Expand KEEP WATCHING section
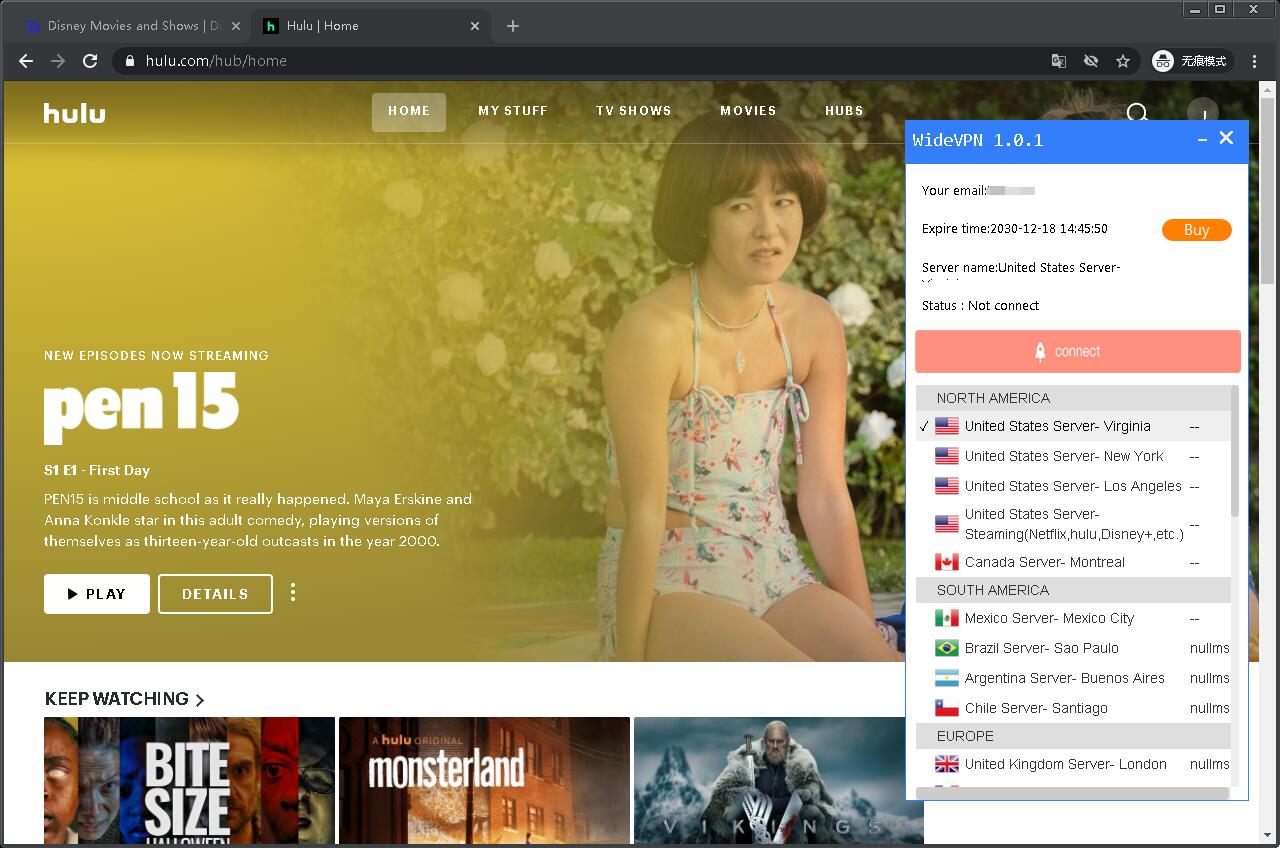1280x848 pixels. 125,699
